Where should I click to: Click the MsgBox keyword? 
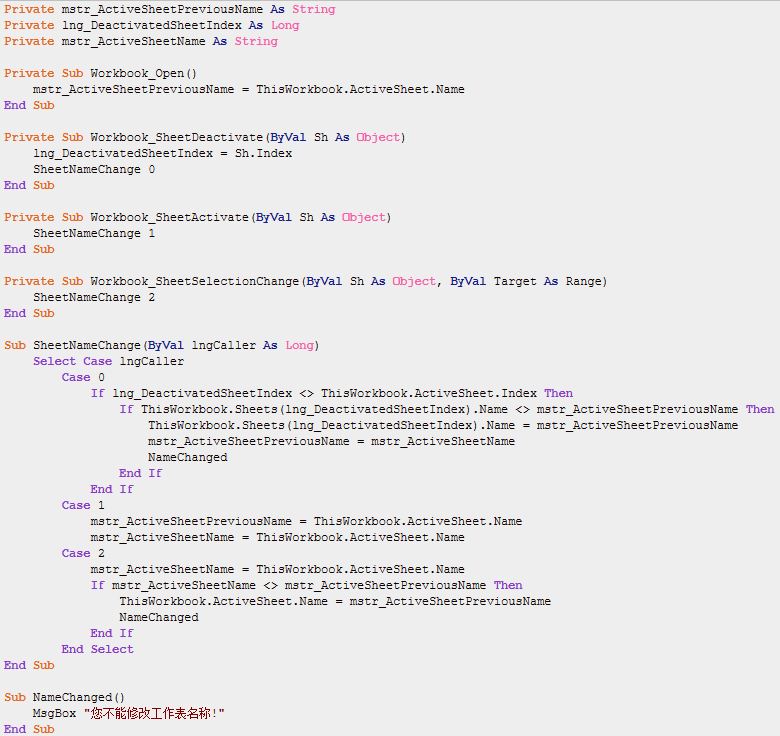point(54,713)
